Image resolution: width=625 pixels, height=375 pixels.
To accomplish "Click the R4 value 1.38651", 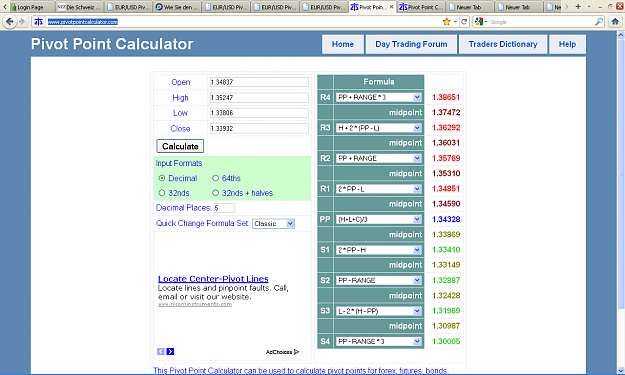I will coord(446,97).
